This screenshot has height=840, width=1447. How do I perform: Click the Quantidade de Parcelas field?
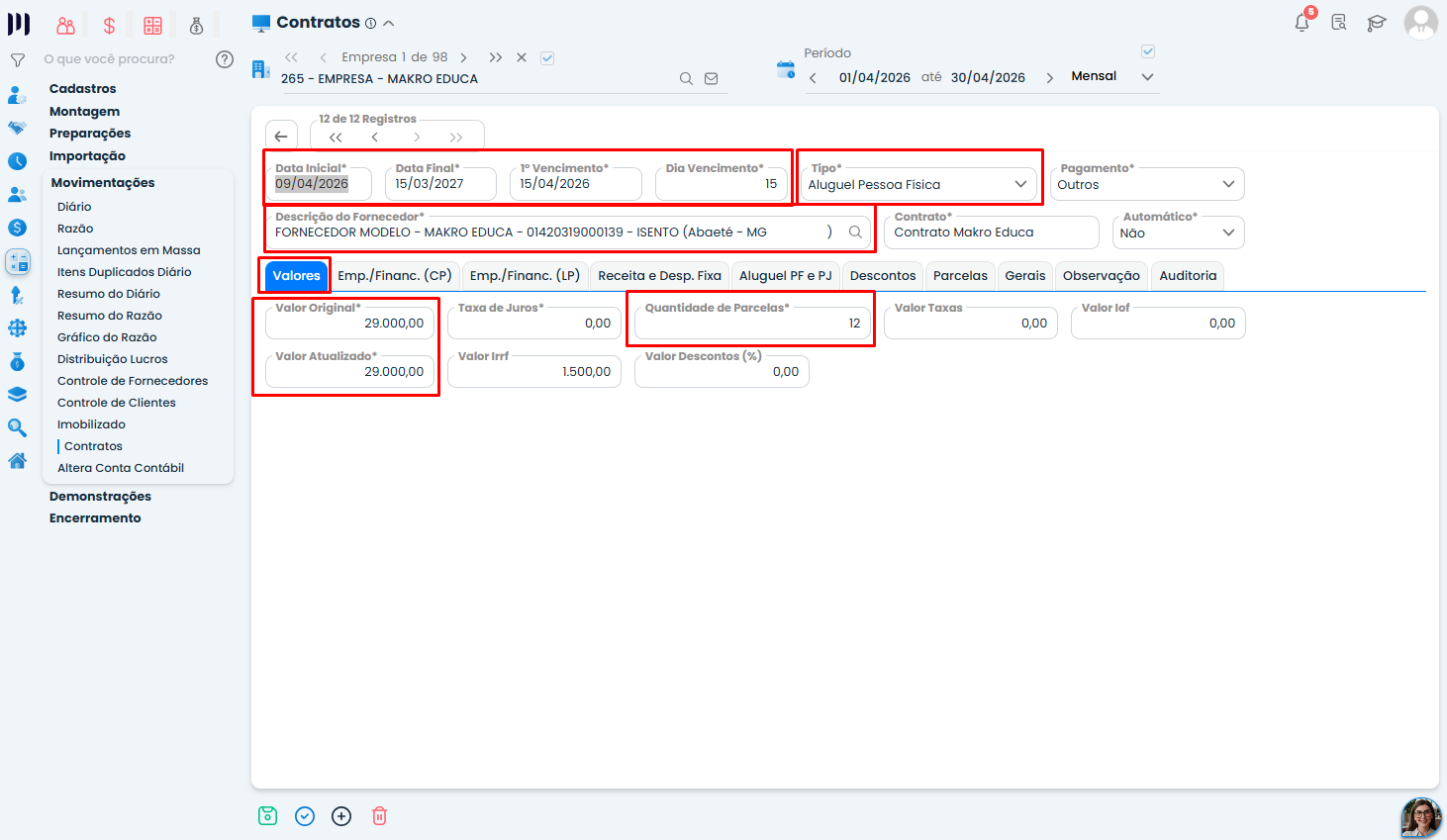click(753, 323)
